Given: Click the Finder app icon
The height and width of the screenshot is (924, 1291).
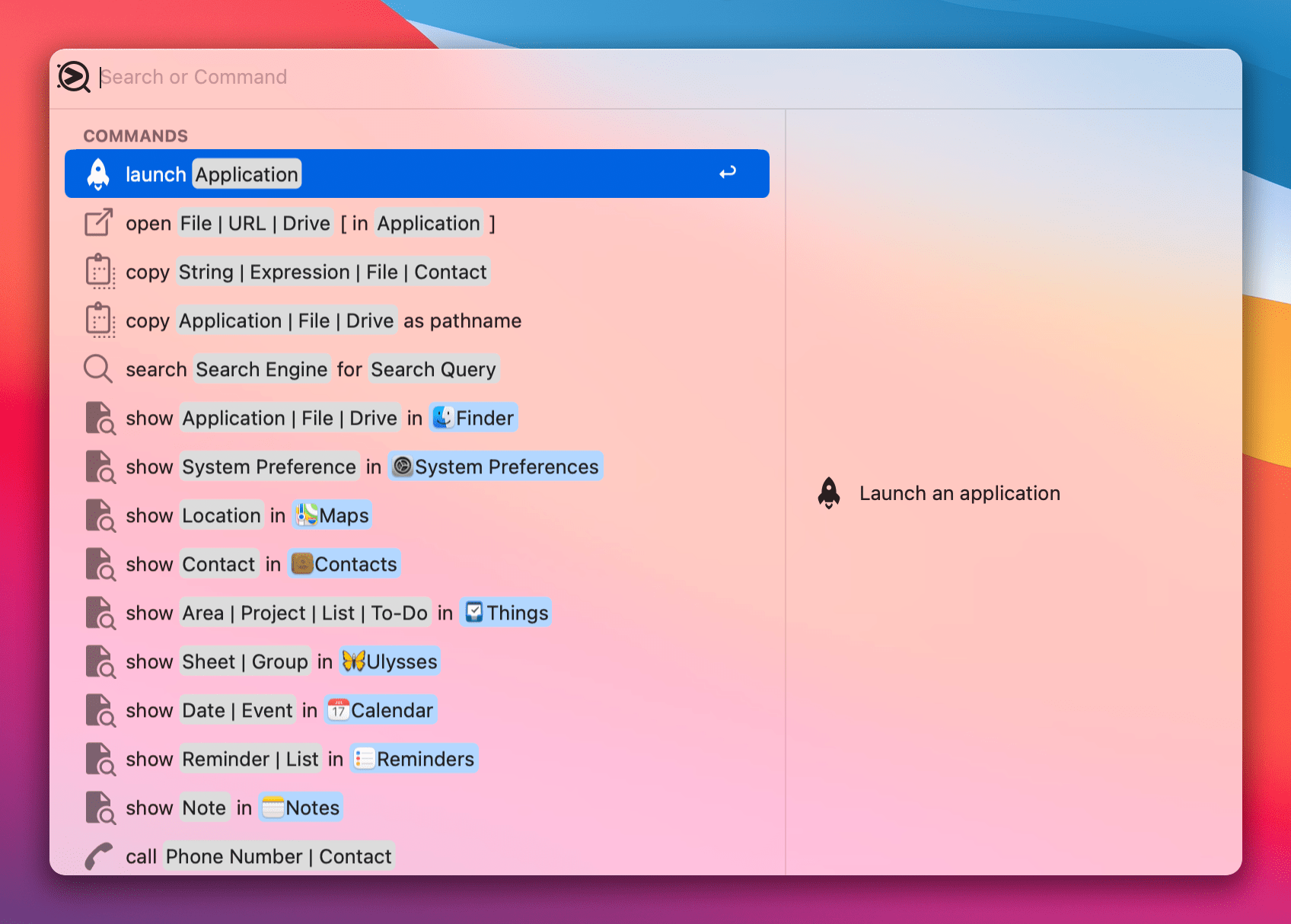Looking at the screenshot, I should pos(443,417).
